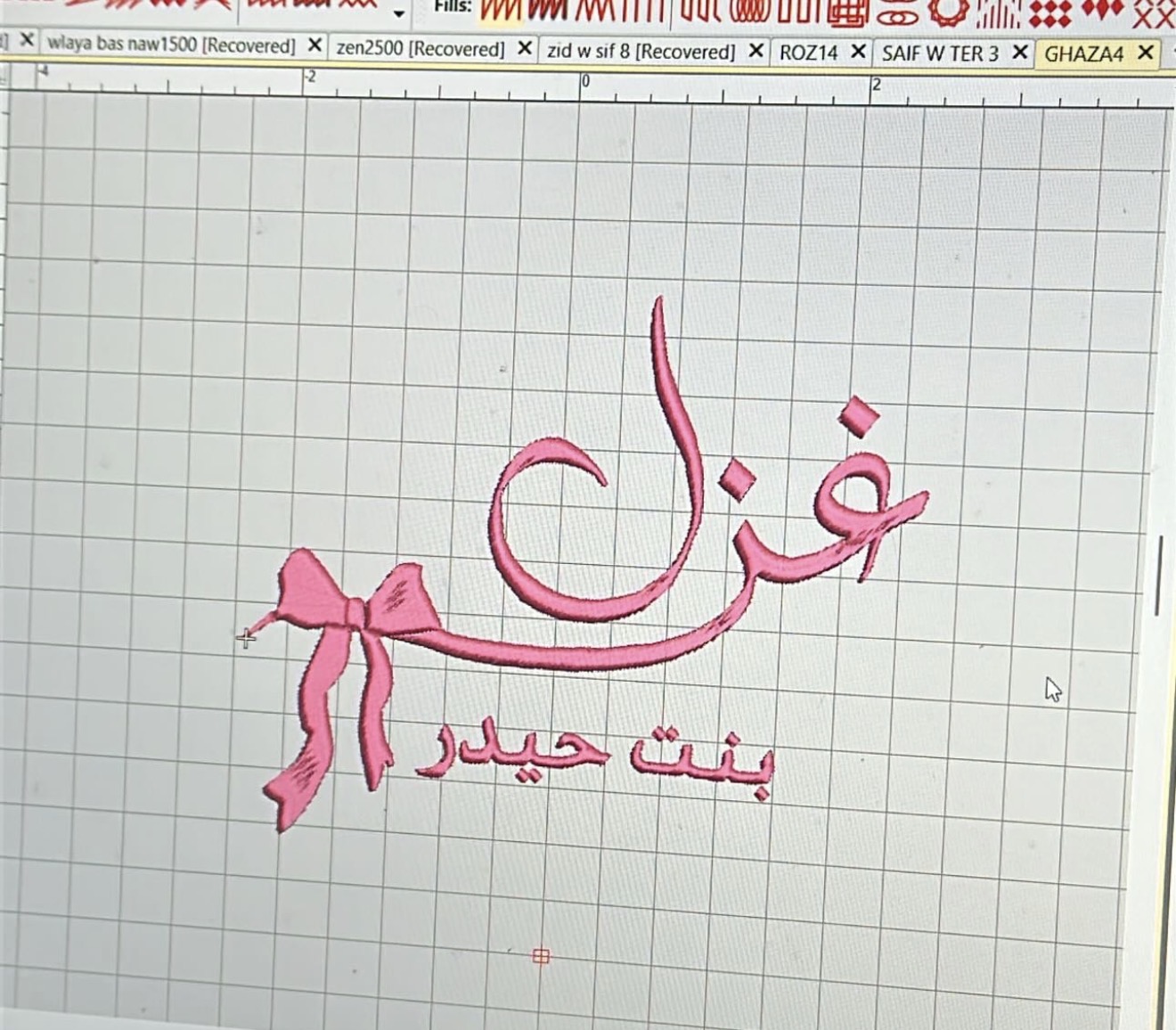
Task: Select the vertical parallel lines fill icon
Action: [x=642, y=12]
